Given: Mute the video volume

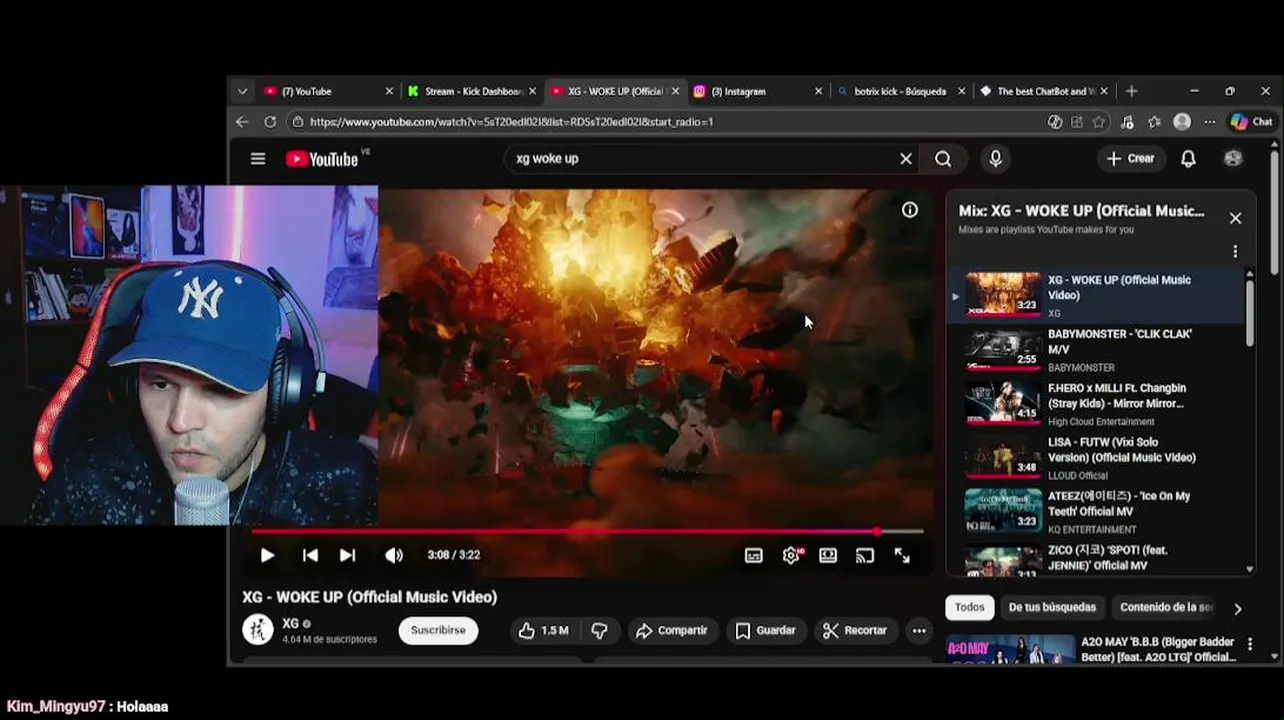Looking at the screenshot, I should tap(394, 555).
